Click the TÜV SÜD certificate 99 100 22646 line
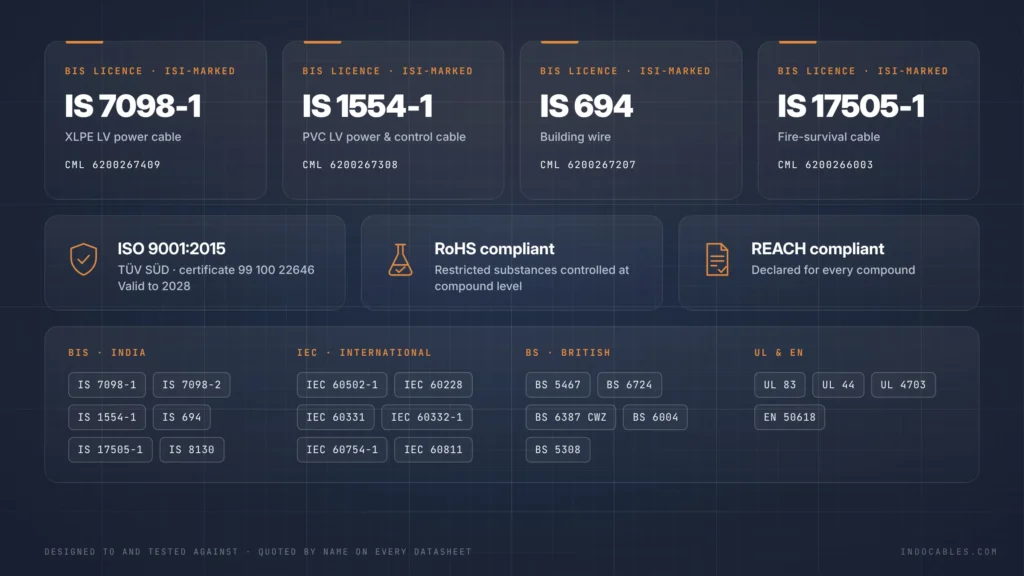Viewport: 1024px width, 576px height. point(216,270)
